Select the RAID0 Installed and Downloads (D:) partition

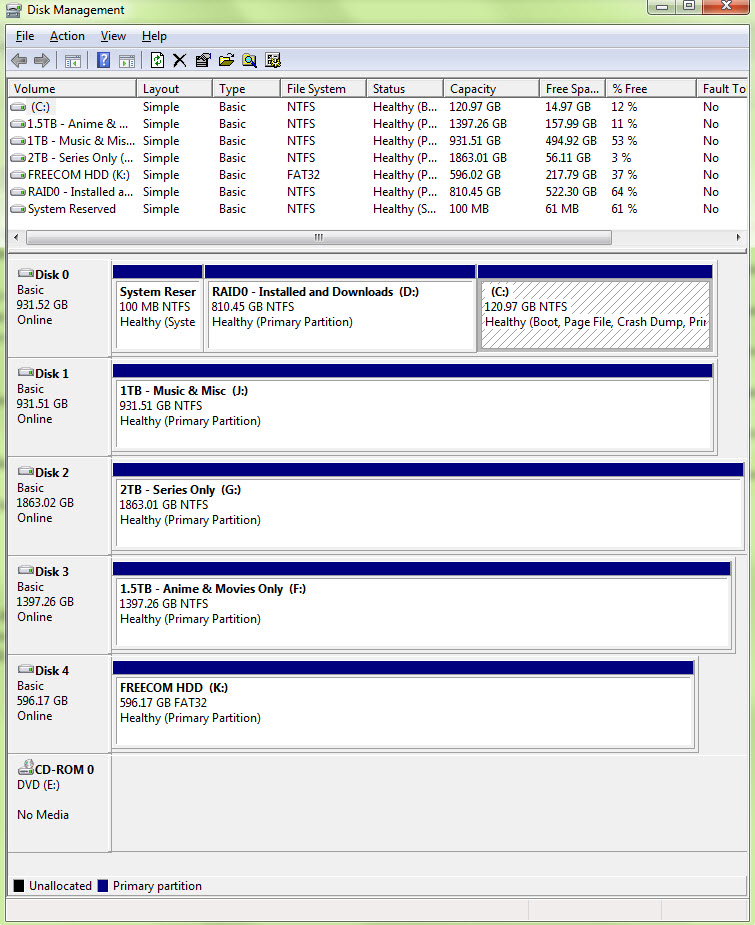click(340, 308)
